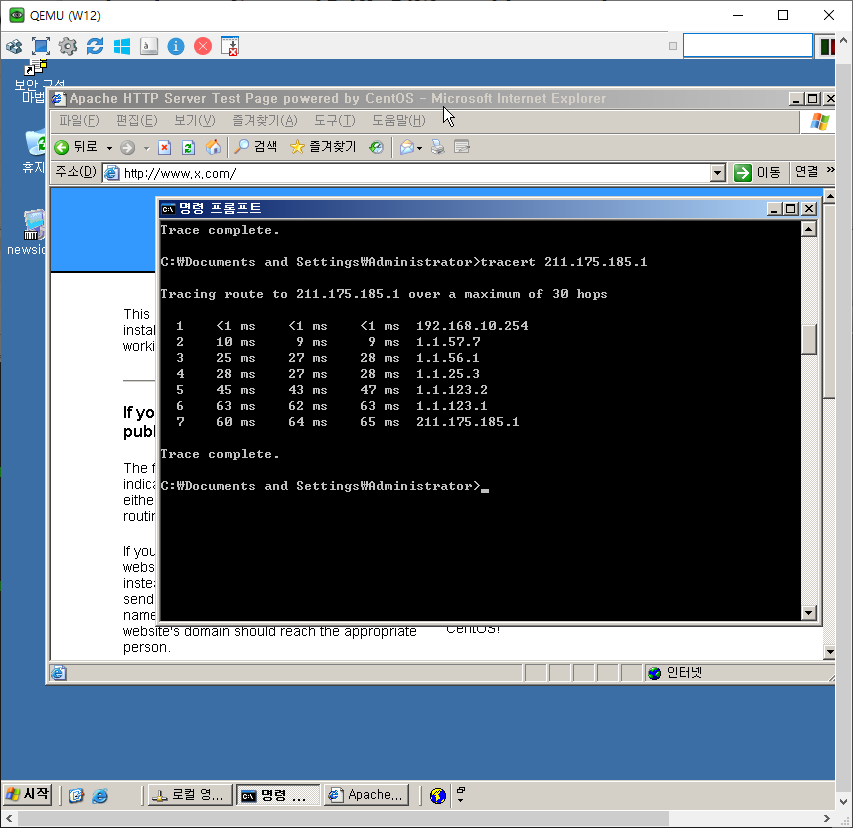
Task: Minimize the command prompt window
Action: click(775, 208)
